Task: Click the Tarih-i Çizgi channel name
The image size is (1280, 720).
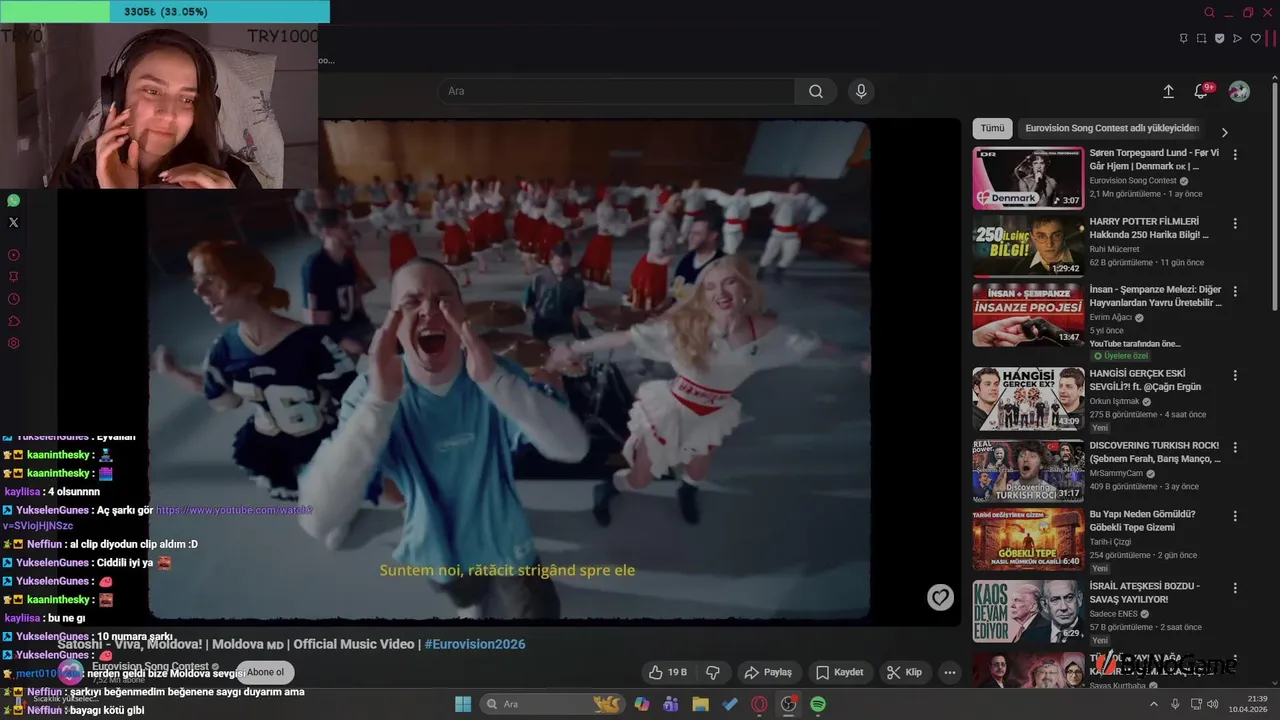Action: pyautogui.click(x=1111, y=541)
